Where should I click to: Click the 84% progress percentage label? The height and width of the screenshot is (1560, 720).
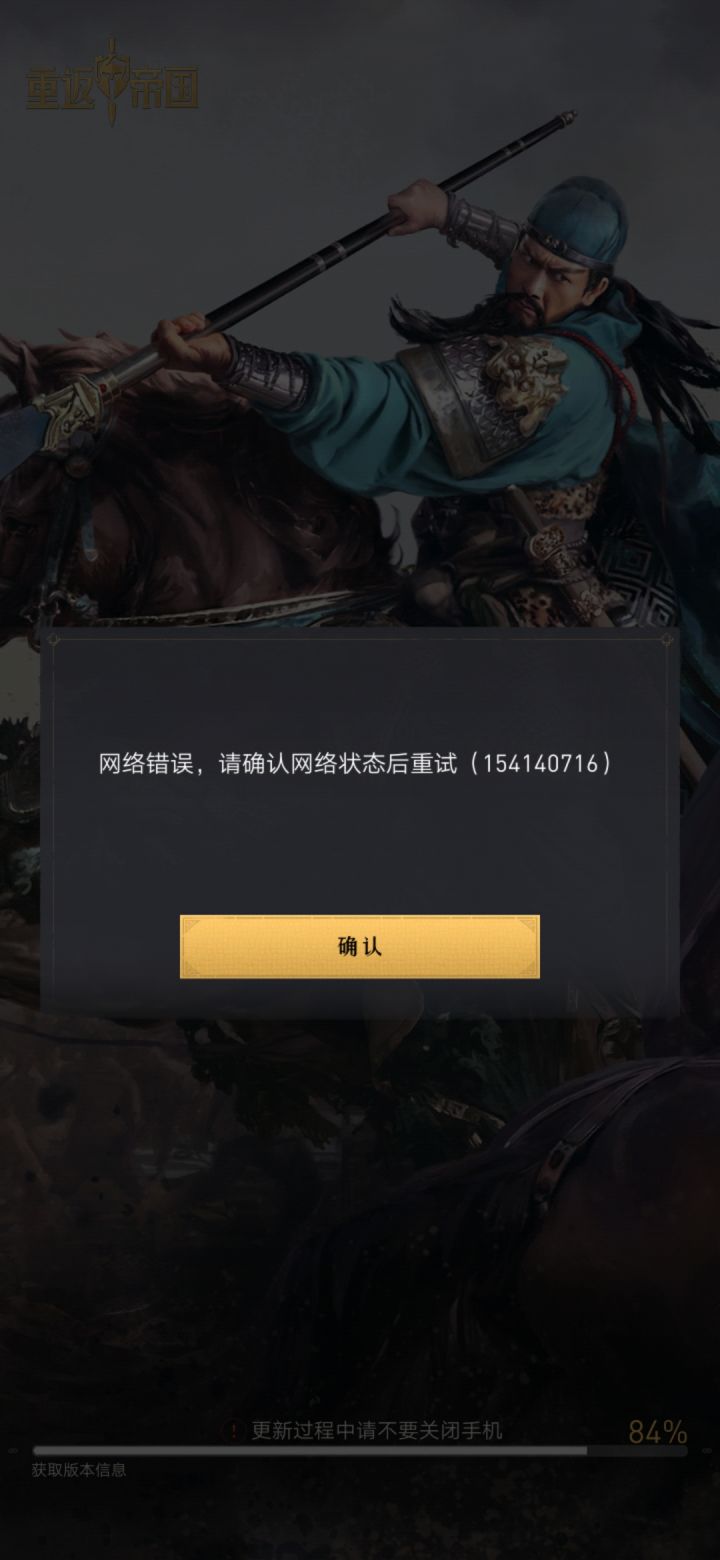(657, 1432)
